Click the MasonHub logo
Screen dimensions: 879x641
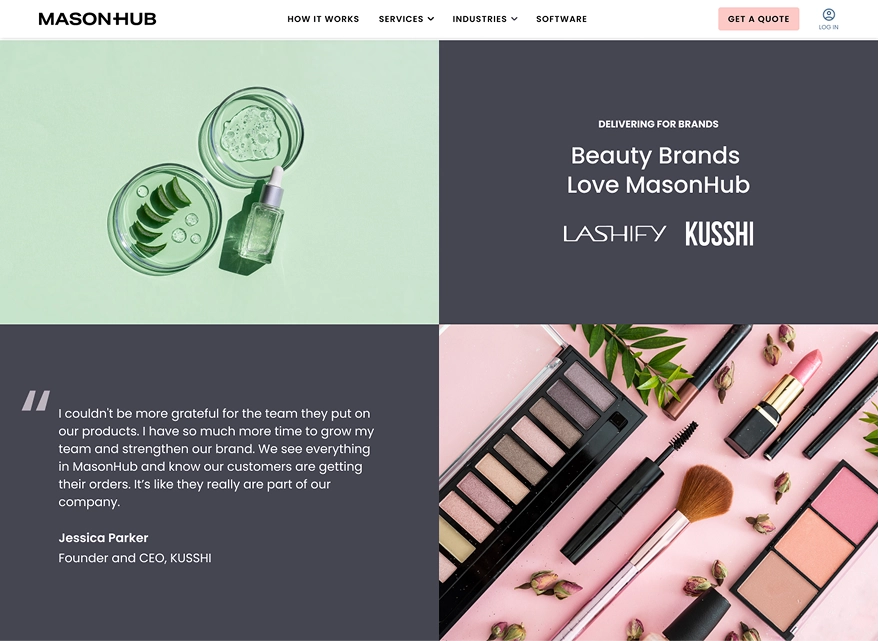coord(97,19)
